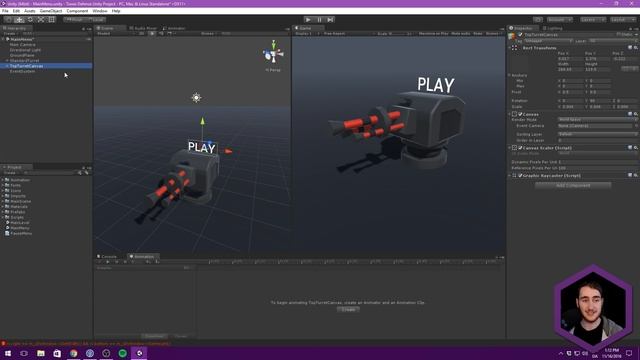Screen dimensions: 640x360
Task: Toggle Graphic Raycaster component enabled checkbox
Action: click(520, 176)
